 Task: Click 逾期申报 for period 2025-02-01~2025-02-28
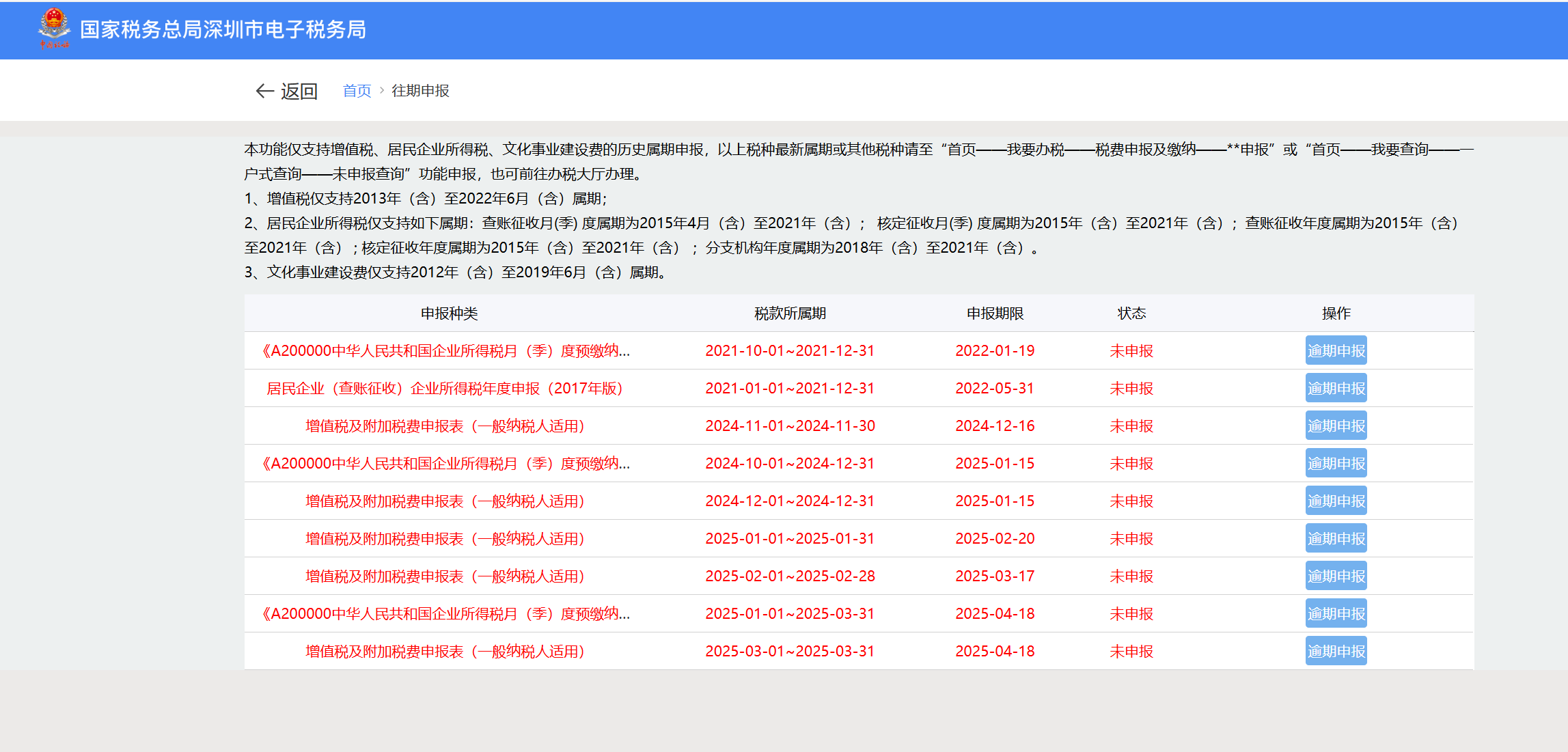click(x=1336, y=576)
